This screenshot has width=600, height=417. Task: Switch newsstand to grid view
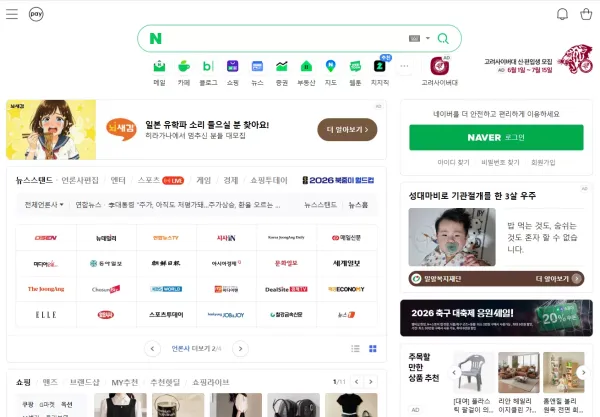[373, 349]
